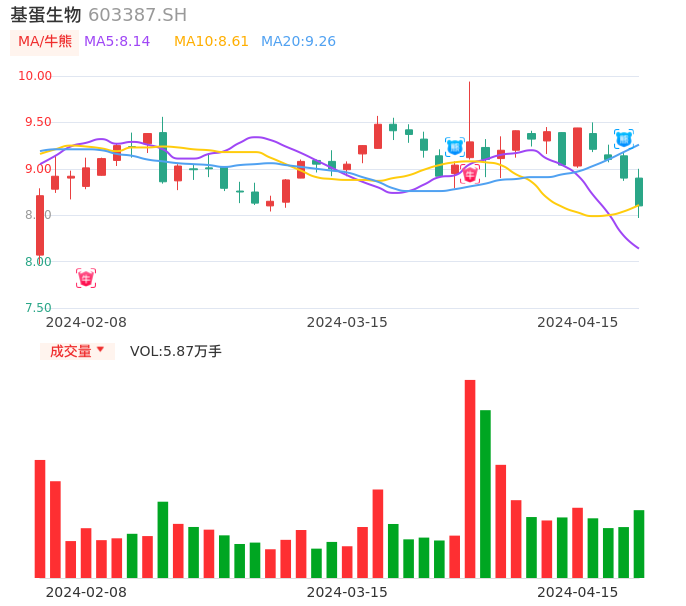Viewport: 686px width, 606px height.
Task: Click the tallest green volume bar
Action: (x=485, y=493)
